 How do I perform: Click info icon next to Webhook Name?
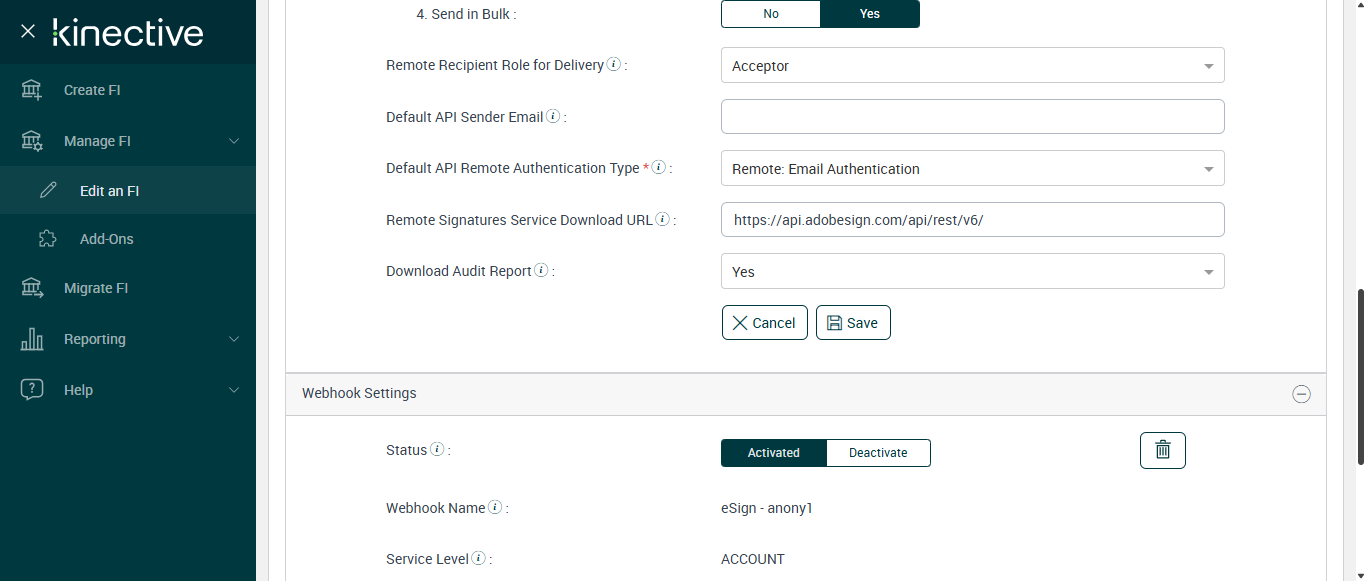[x=495, y=508]
